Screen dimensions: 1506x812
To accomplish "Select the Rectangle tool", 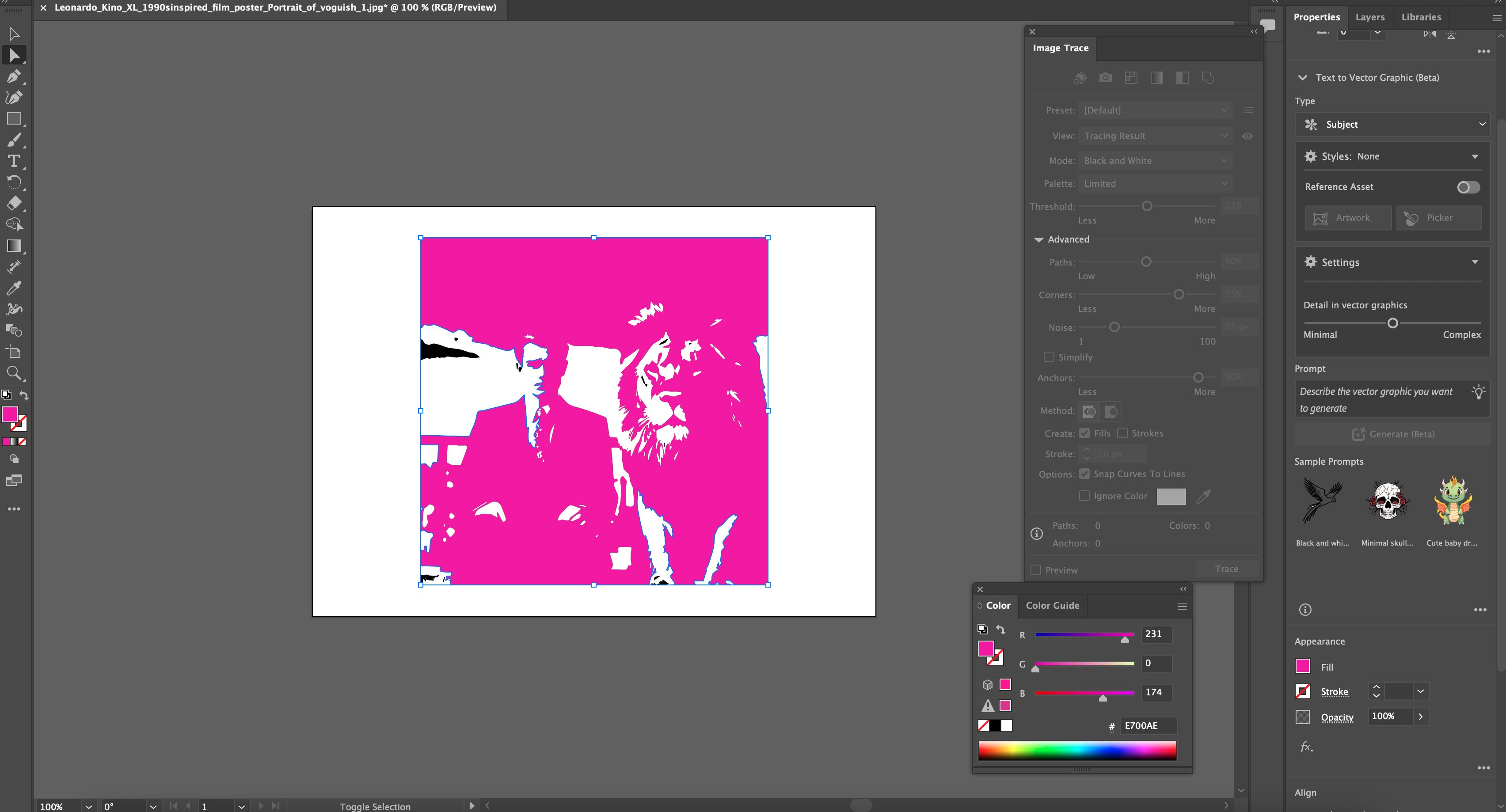I will coord(13,119).
